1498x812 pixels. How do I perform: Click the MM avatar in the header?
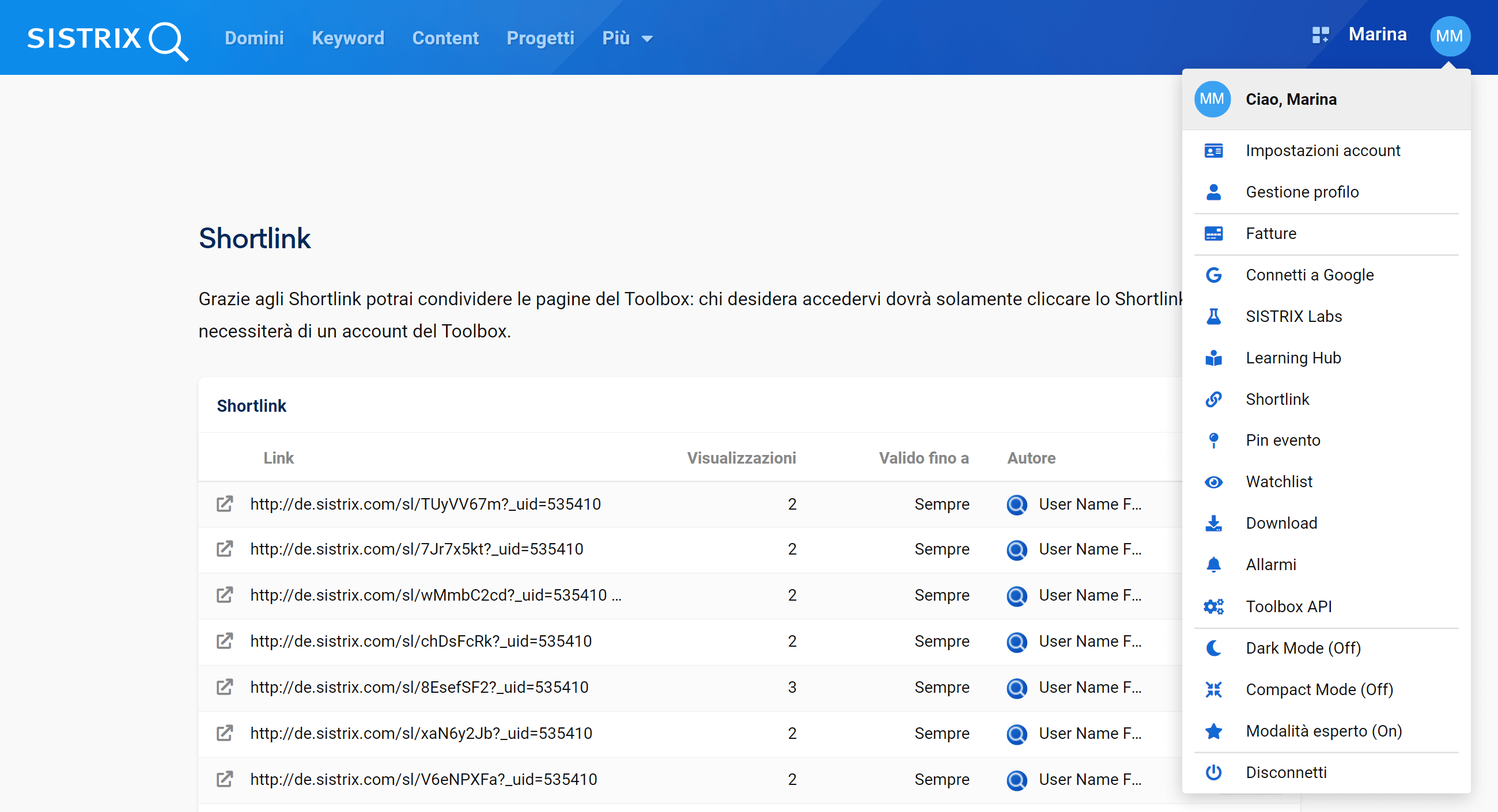1450,36
